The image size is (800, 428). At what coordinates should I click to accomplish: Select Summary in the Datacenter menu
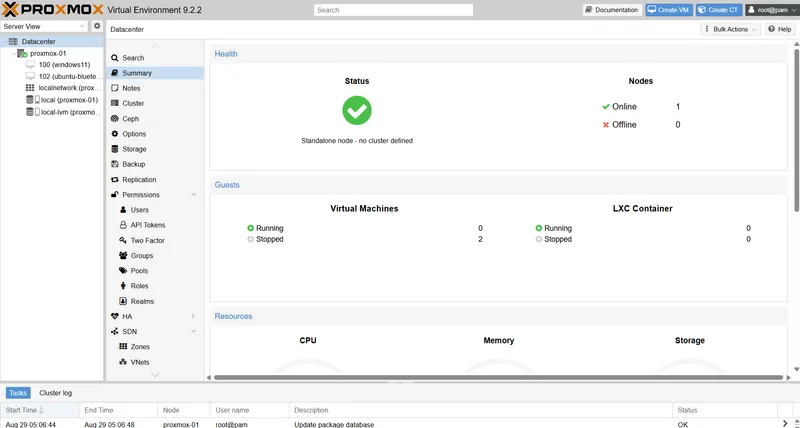click(155, 73)
